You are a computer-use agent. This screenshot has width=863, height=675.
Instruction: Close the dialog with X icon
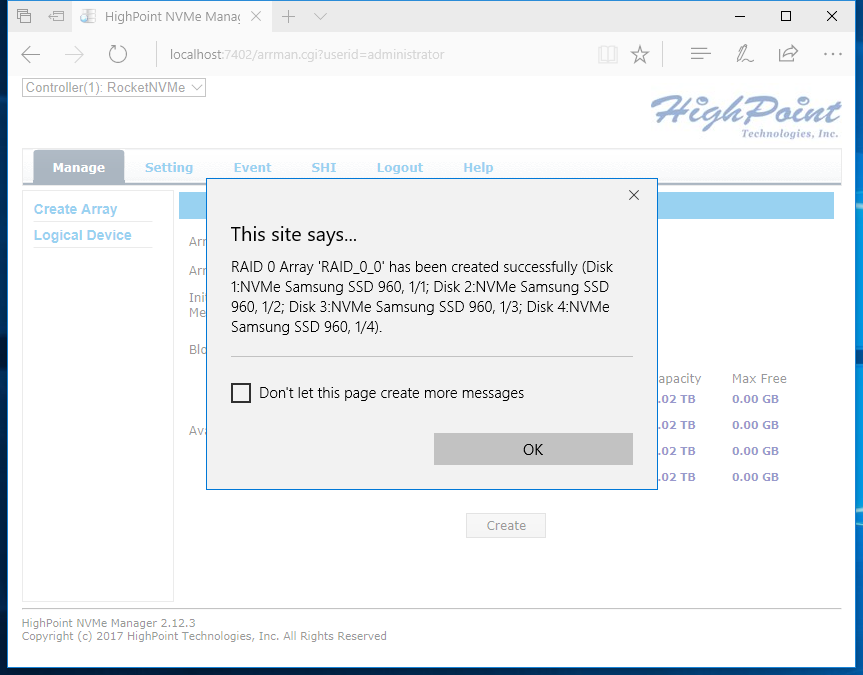click(x=634, y=195)
